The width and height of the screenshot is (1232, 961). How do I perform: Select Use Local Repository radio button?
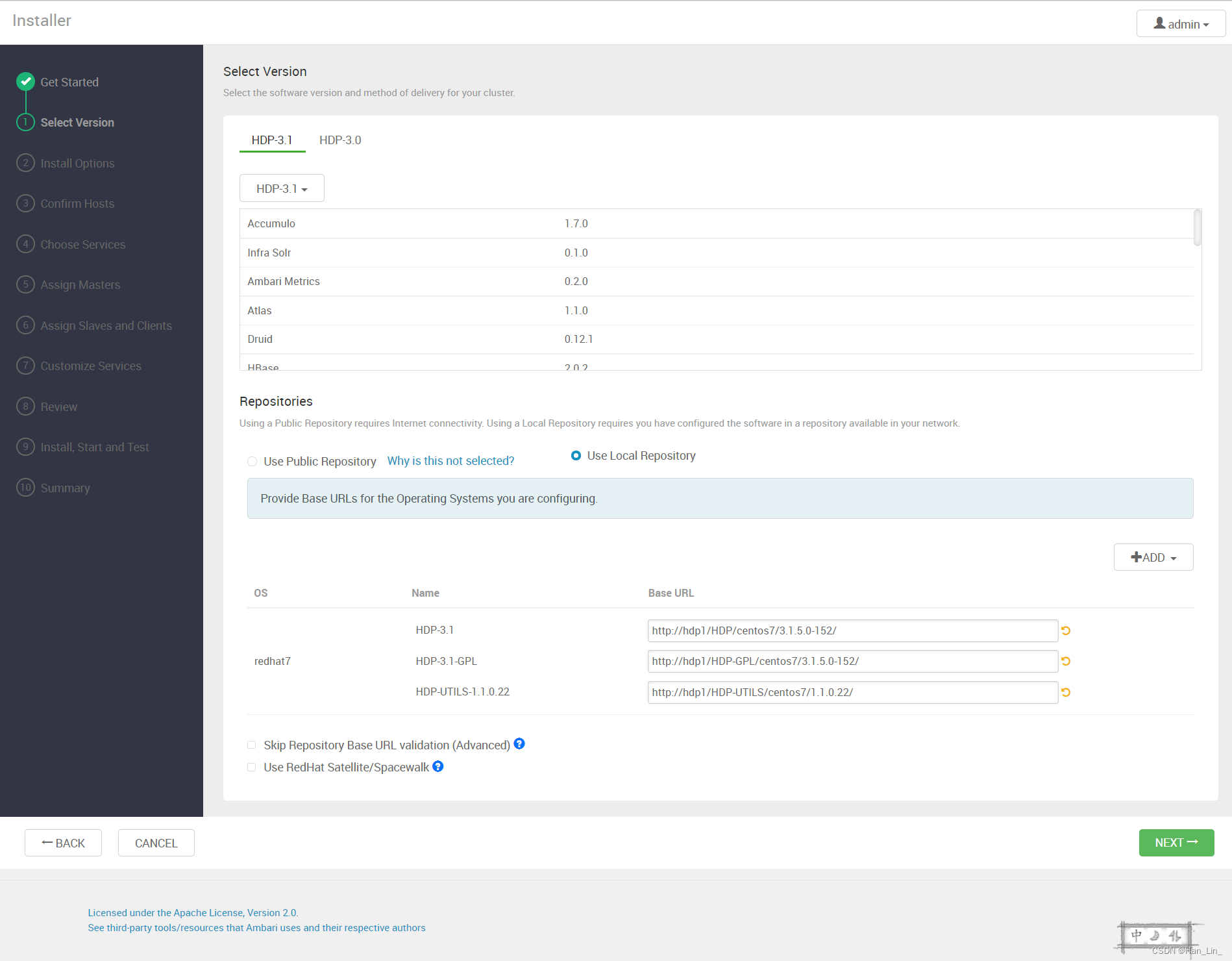(x=576, y=456)
